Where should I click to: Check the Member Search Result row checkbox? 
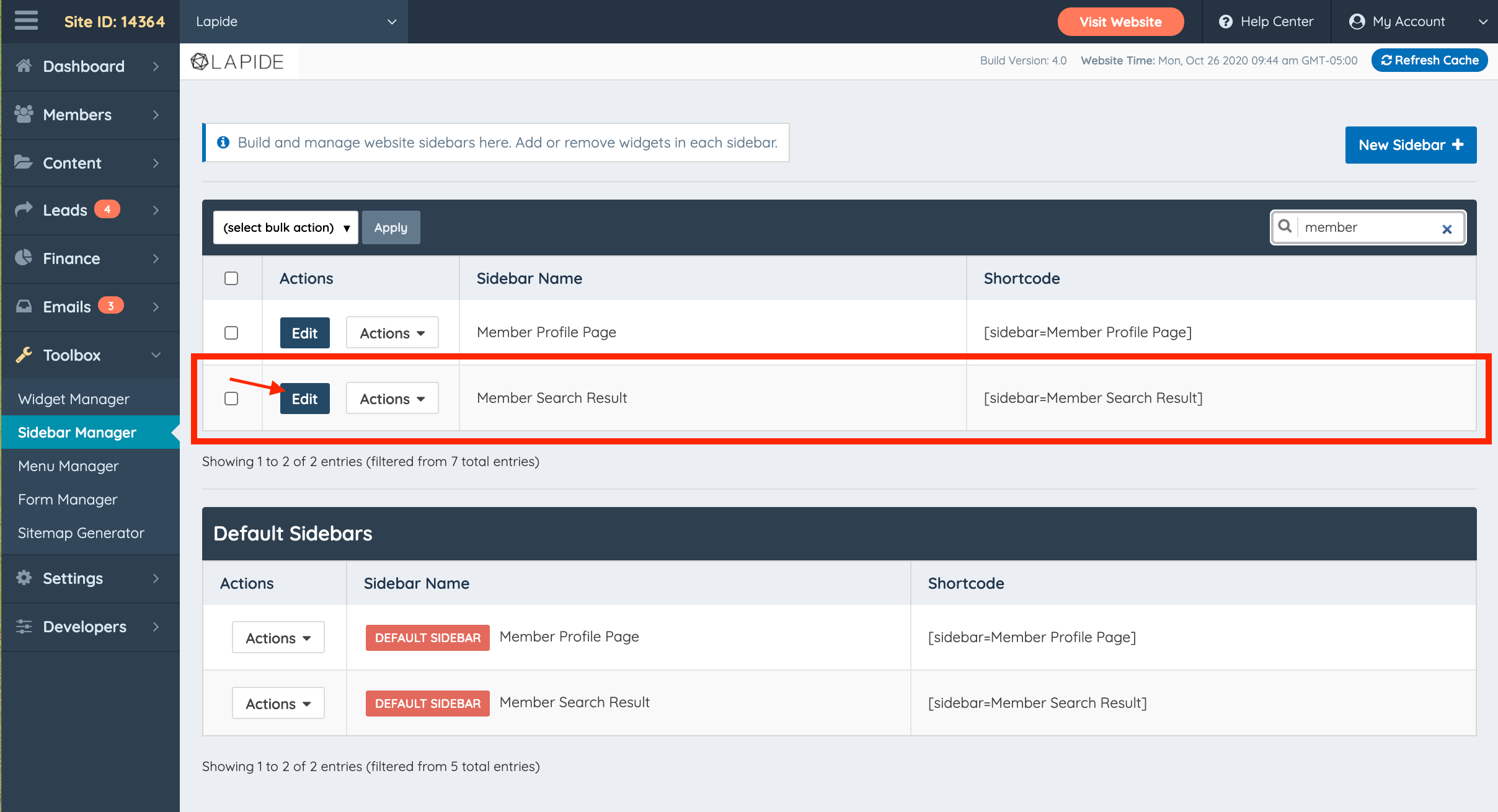click(231, 399)
